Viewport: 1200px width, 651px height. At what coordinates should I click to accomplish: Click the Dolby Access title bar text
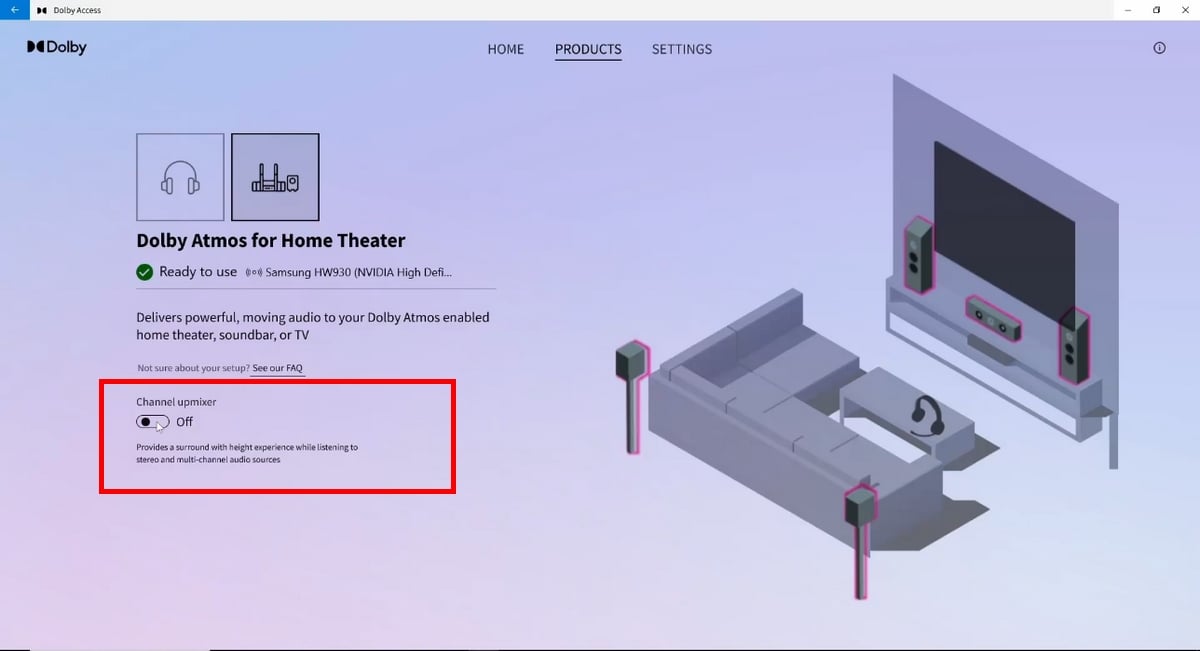[x=77, y=10]
